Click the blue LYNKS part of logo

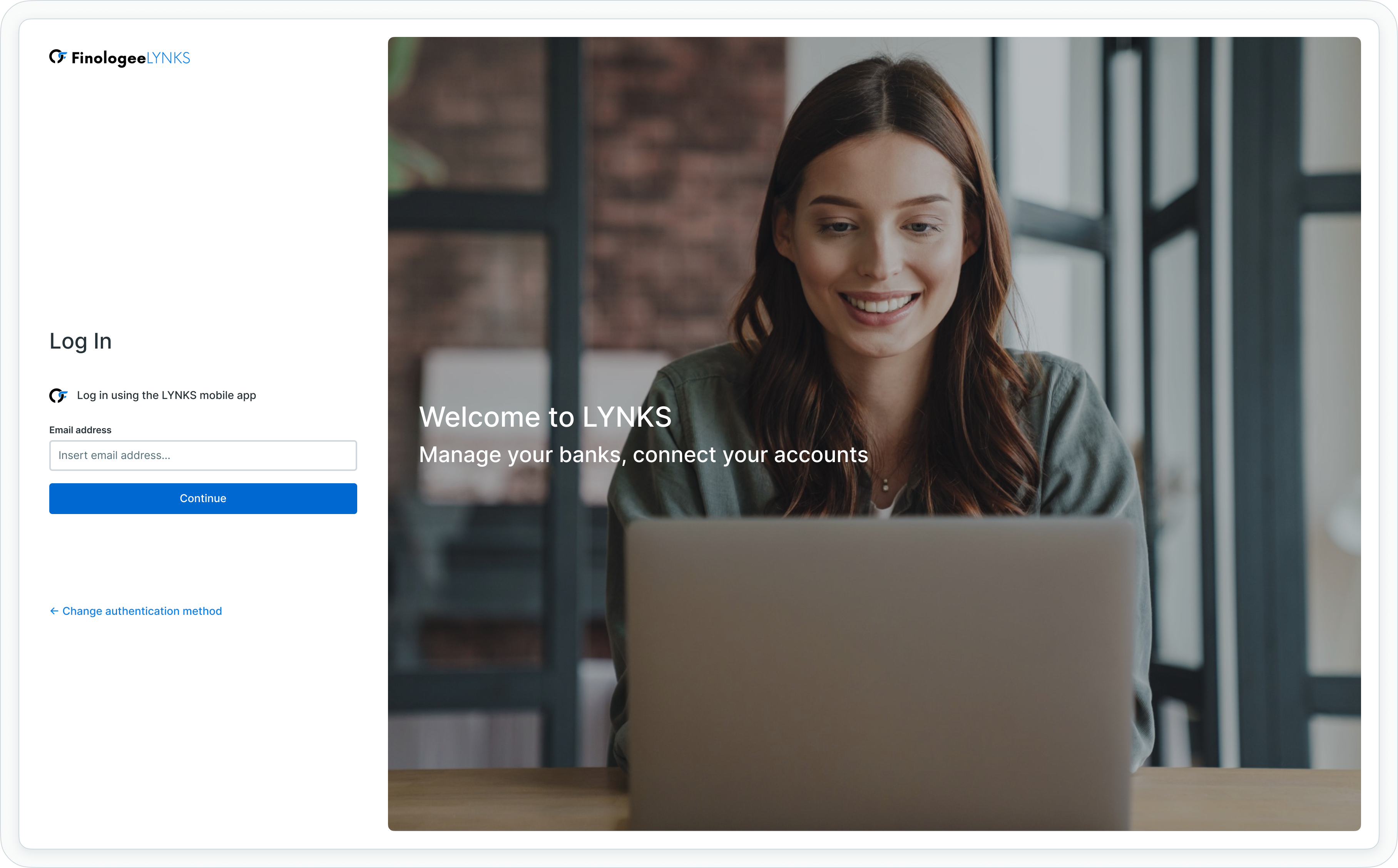[168, 58]
